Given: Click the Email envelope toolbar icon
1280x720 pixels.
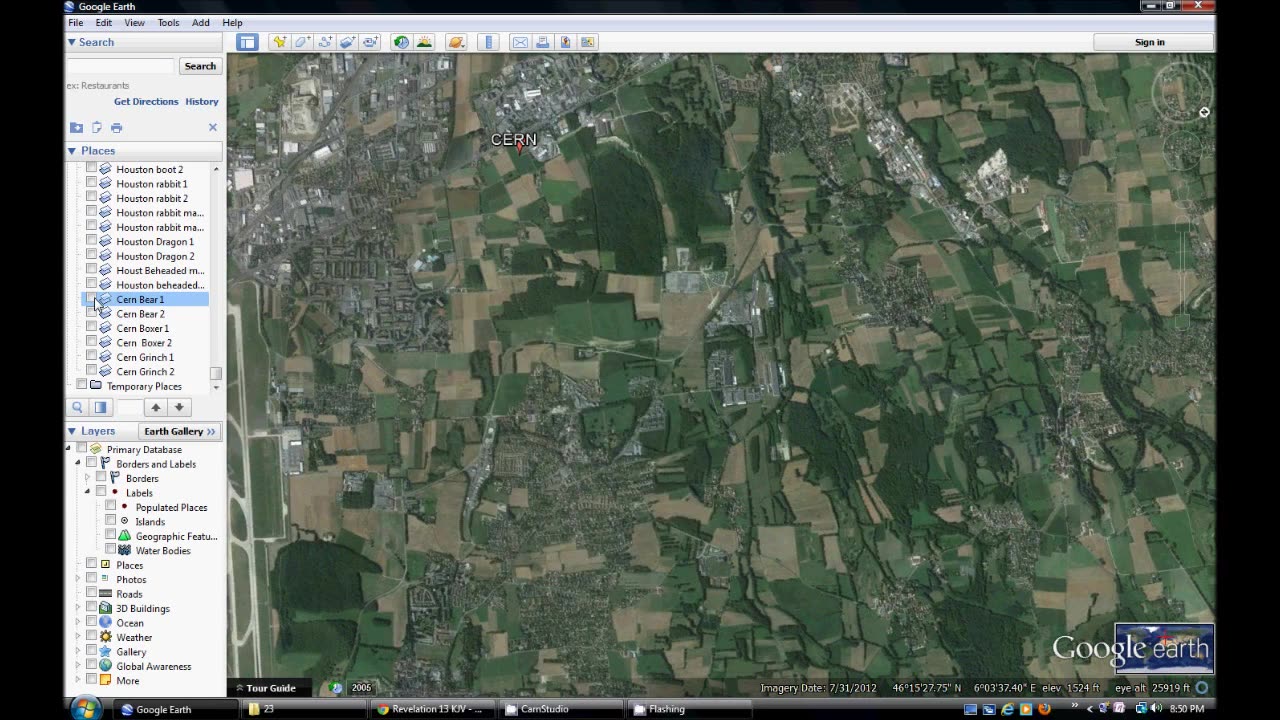Looking at the screenshot, I should [520, 42].
